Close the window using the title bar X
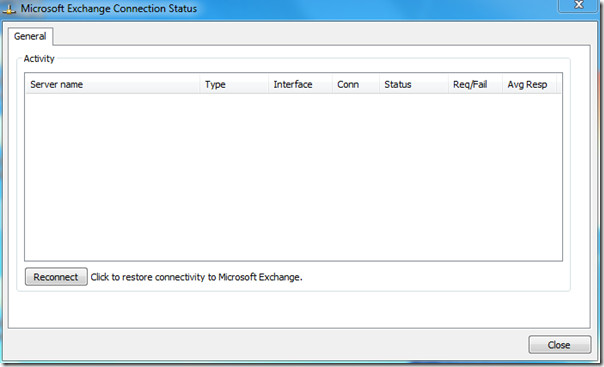Image resolution: width=604 pixels, height=367 pixels. (x=579, y=5)
